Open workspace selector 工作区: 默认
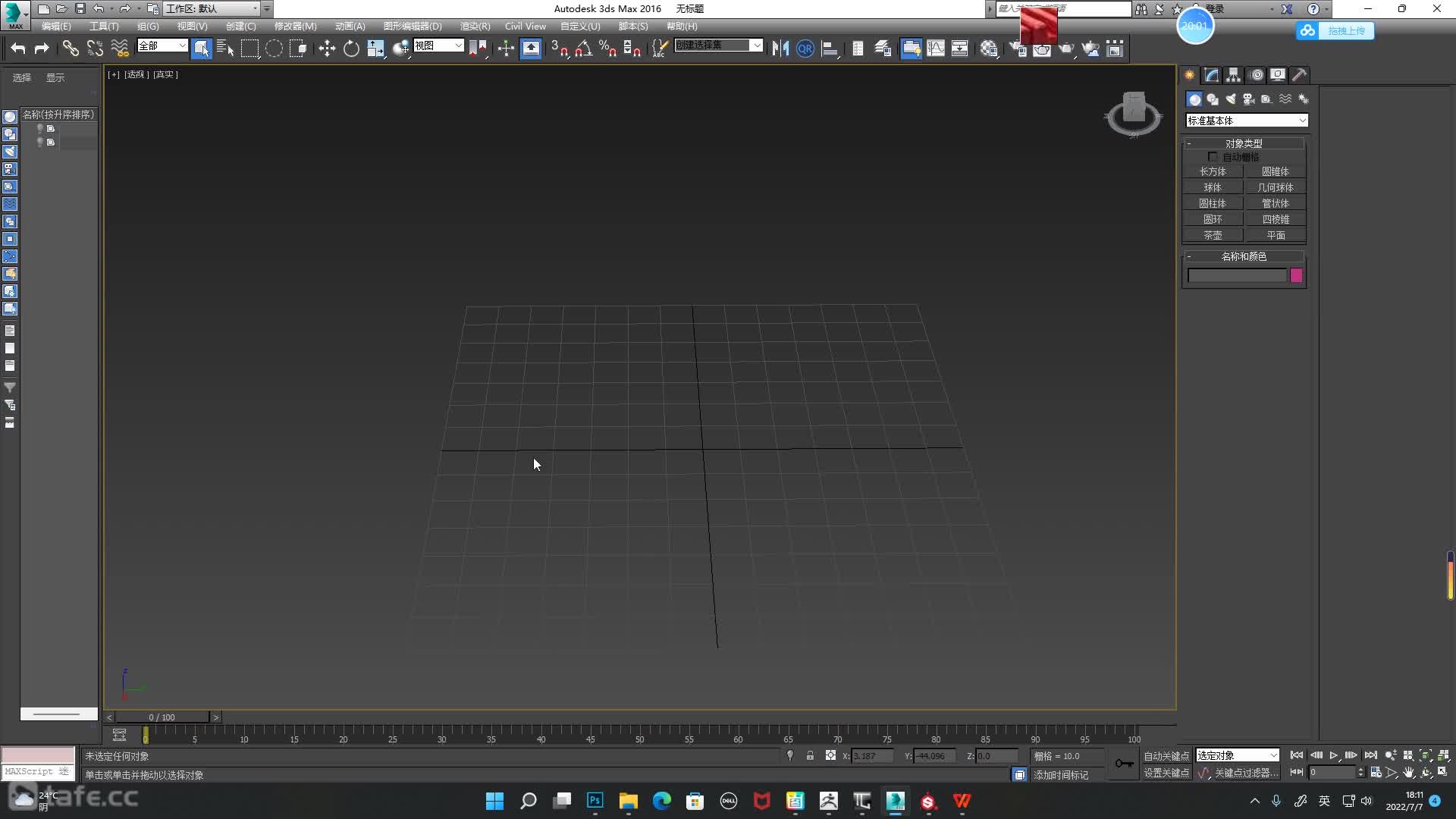 tap(212, 8)
